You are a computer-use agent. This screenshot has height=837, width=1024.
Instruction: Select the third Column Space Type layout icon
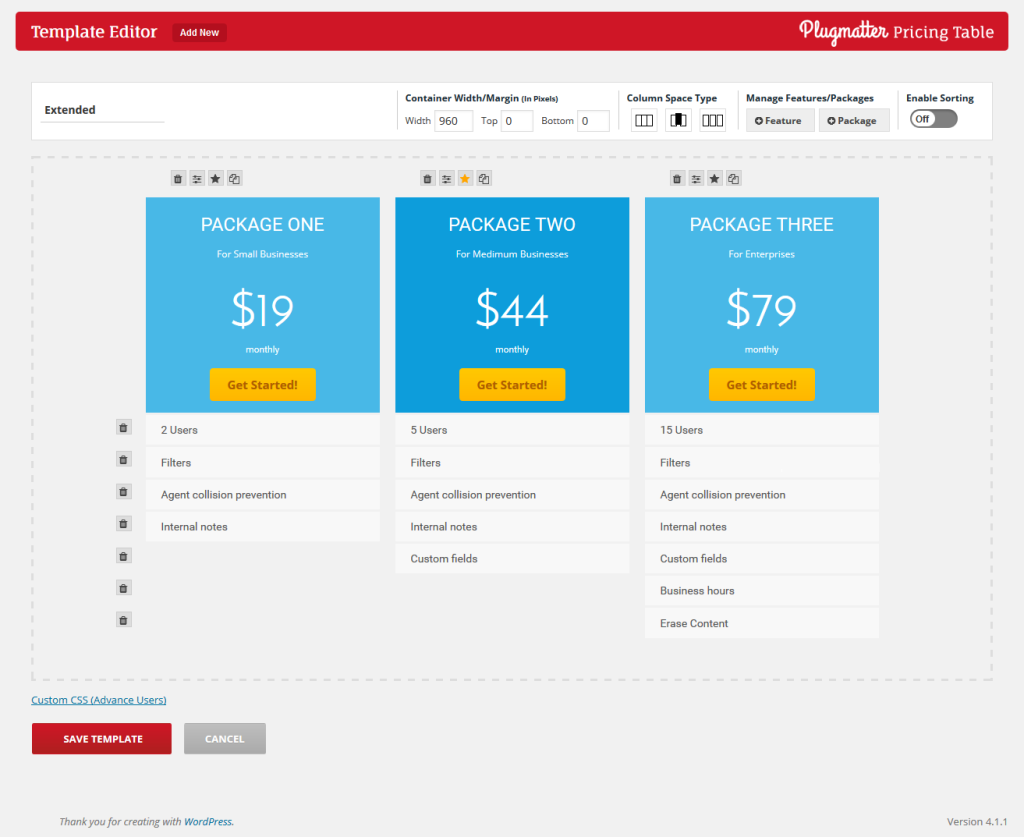pos(711,120)
